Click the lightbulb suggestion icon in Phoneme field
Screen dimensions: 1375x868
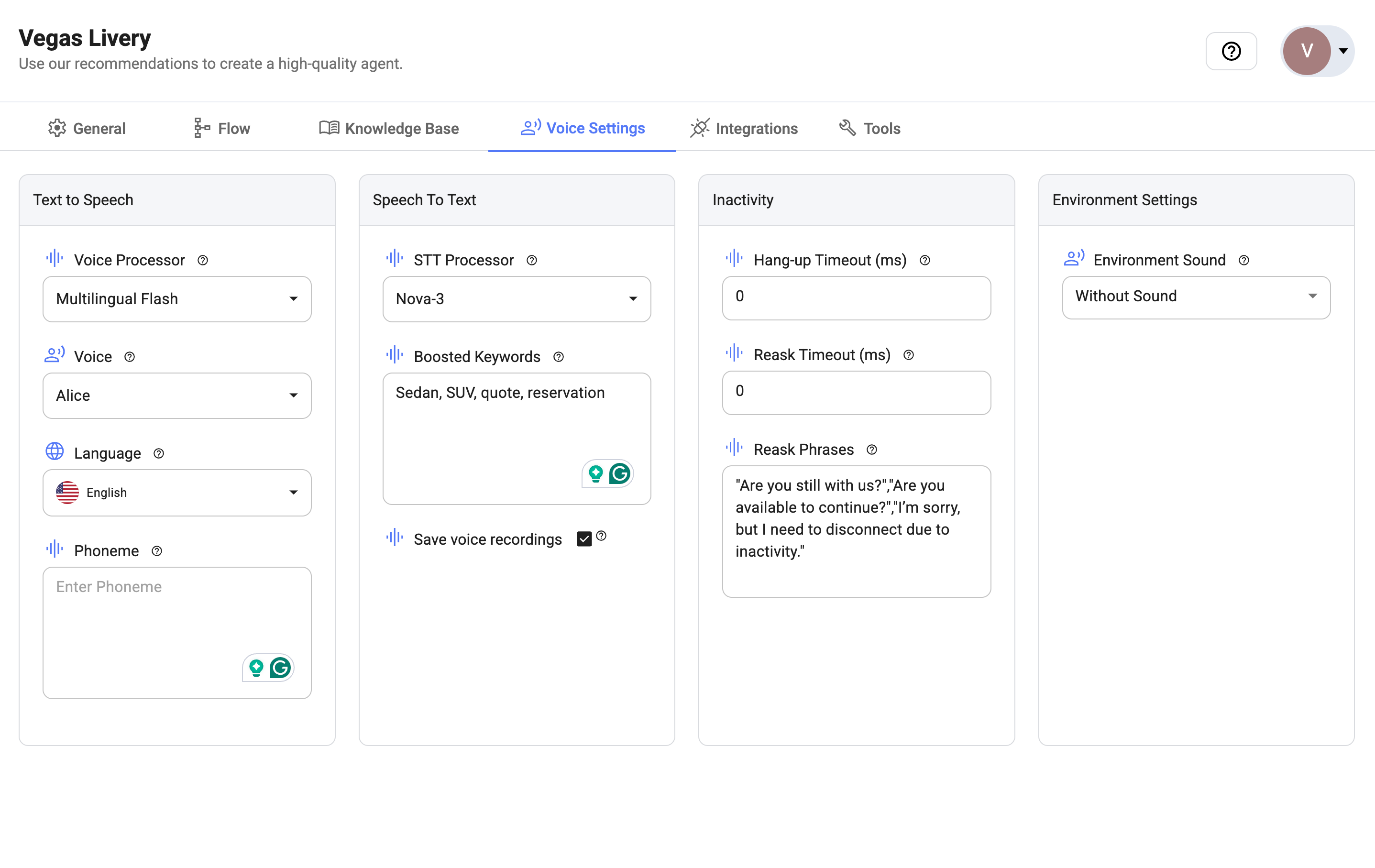coord(256,668)
